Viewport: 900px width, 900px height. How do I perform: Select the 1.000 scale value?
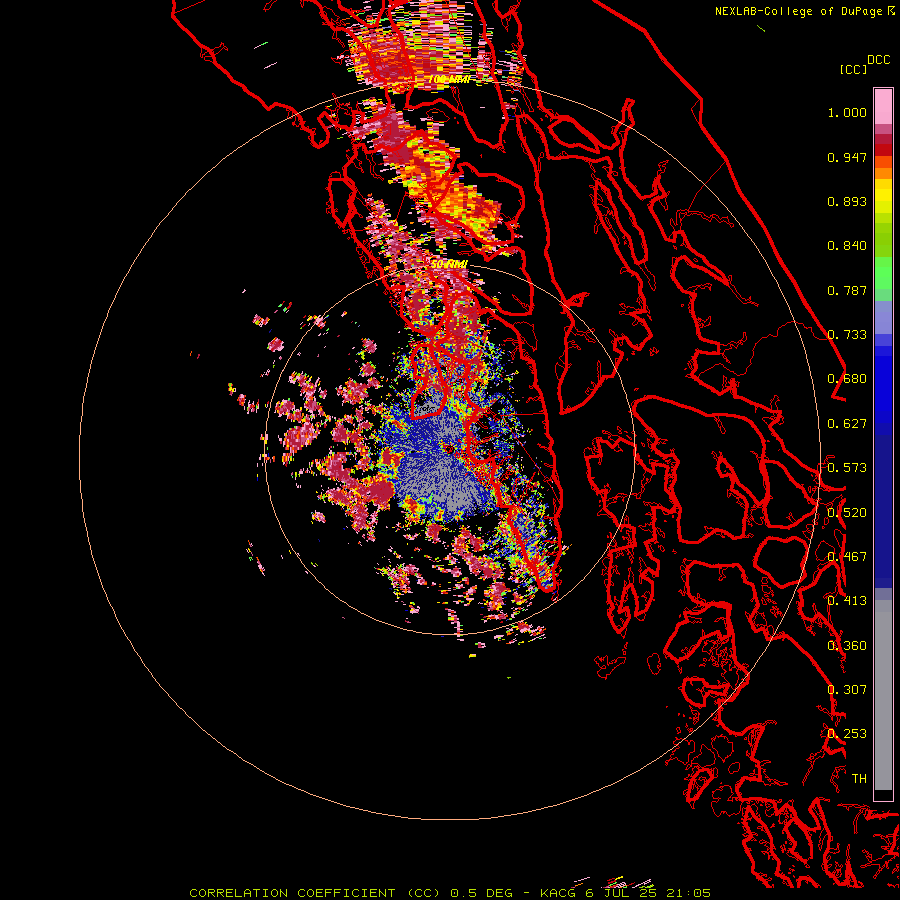pyautogui.click(x=847, y=112)
